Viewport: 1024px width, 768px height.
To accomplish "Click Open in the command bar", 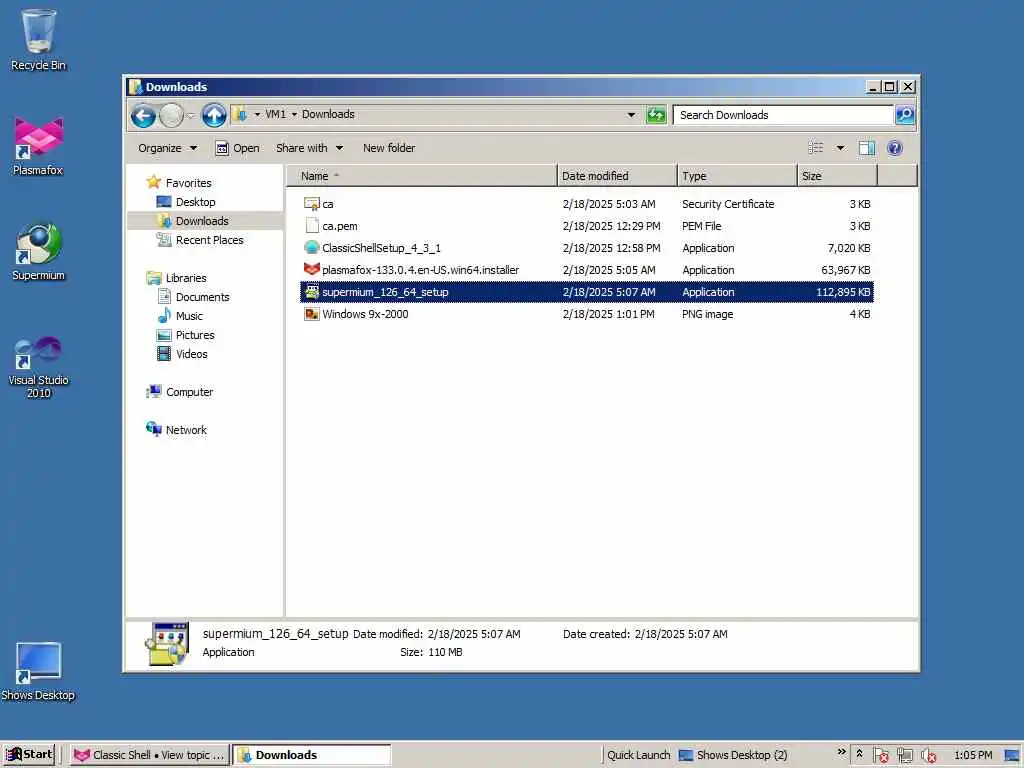I will (x=237, y=148).
